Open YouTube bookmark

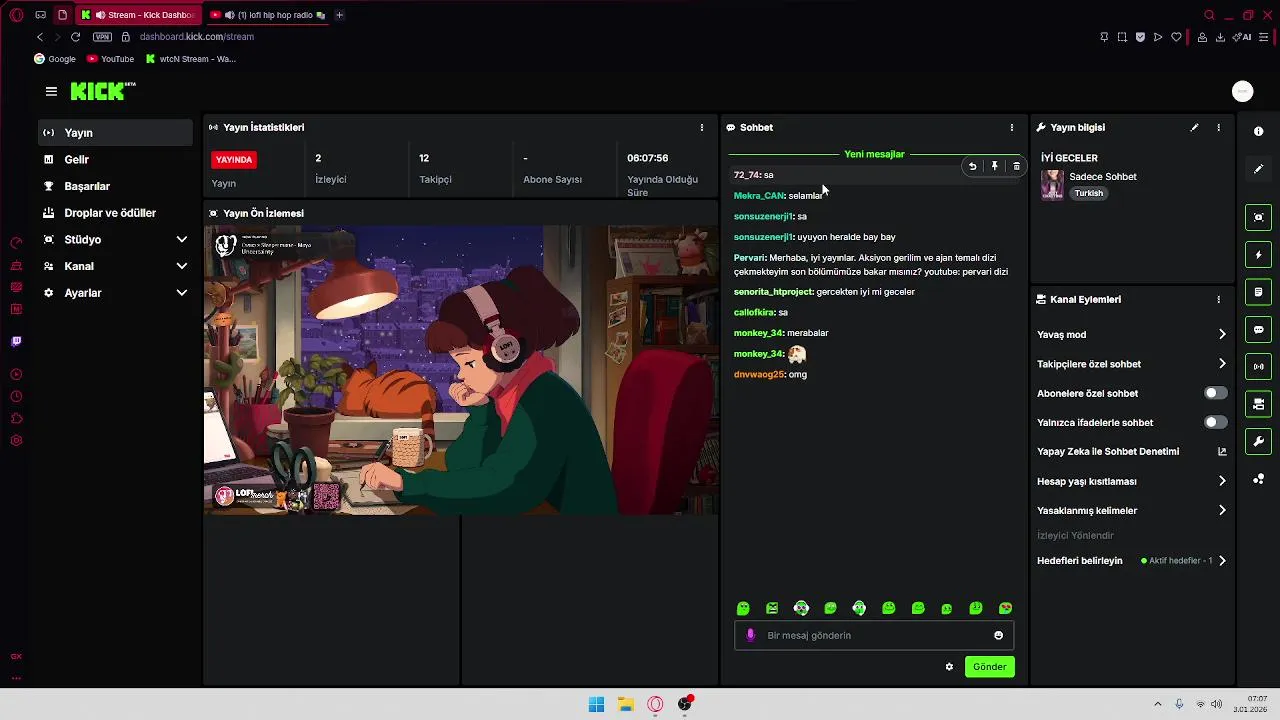[110, 59]
